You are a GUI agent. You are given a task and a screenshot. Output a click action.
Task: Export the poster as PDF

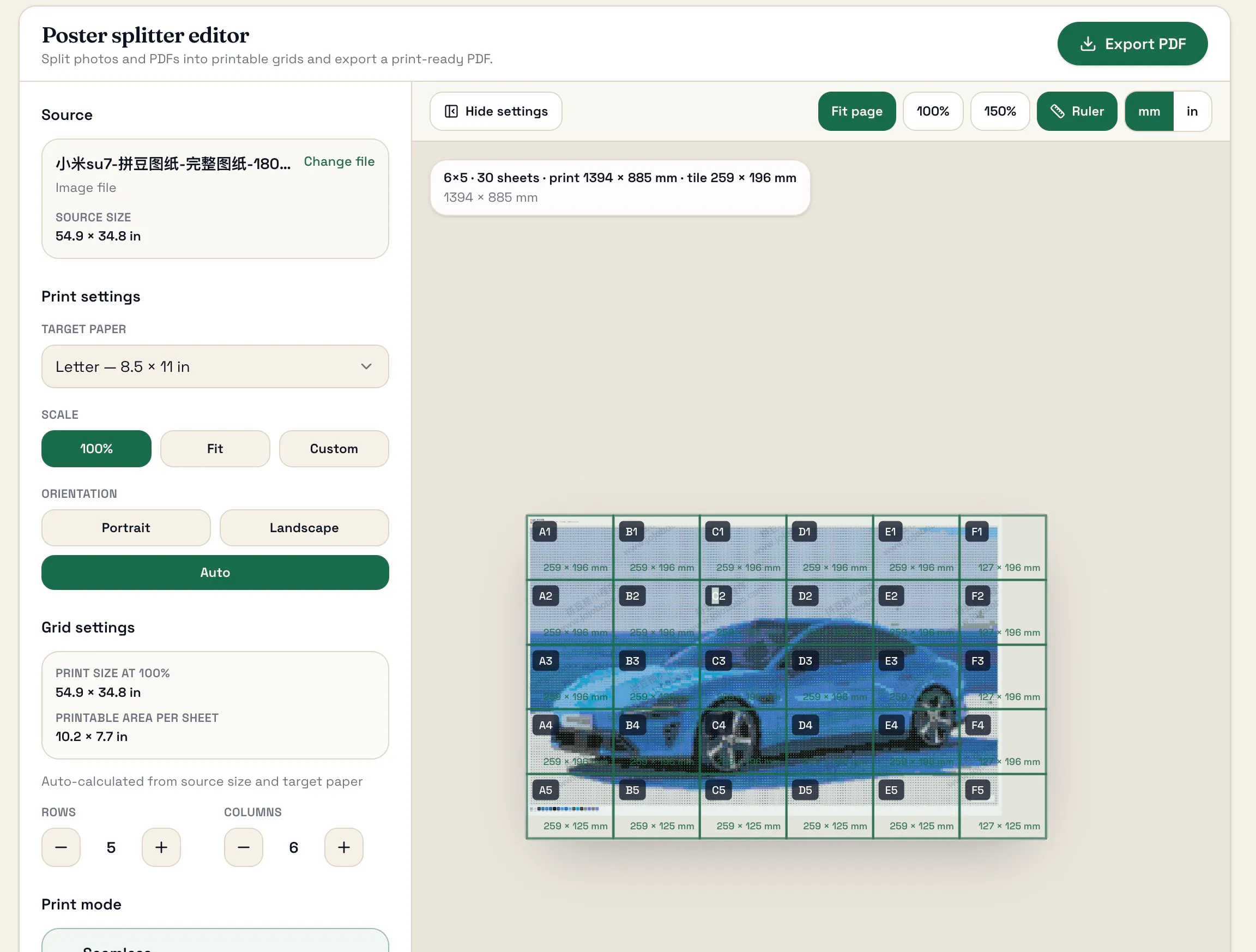tap(1132, 44)
